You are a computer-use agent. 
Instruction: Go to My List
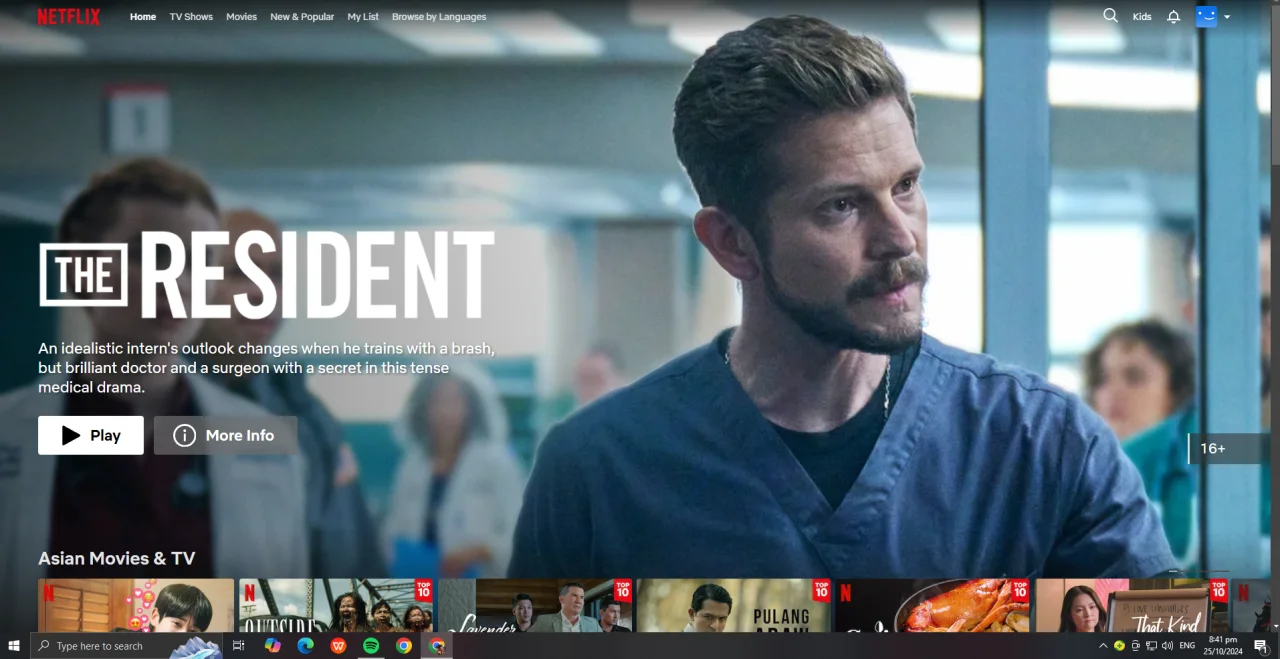(363, 17)
